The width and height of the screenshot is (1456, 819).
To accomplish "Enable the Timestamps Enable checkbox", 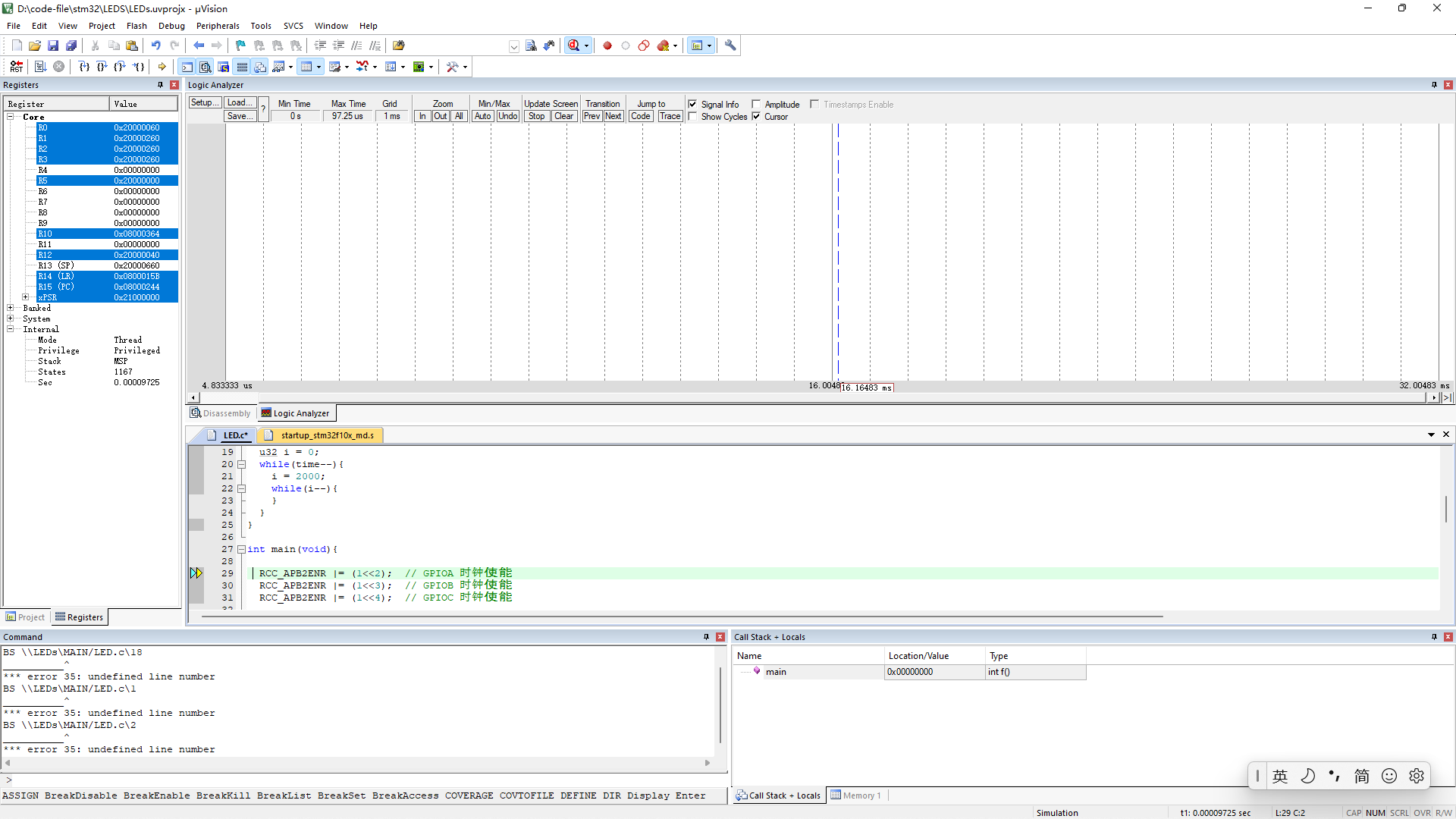I will click(x=816, y=104).
